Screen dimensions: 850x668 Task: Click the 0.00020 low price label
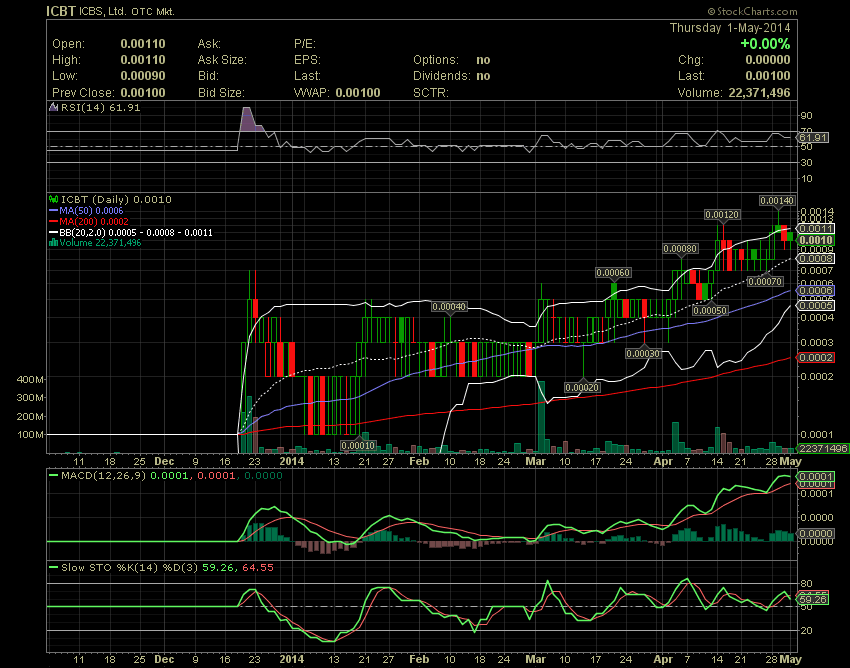click(582, 388)
